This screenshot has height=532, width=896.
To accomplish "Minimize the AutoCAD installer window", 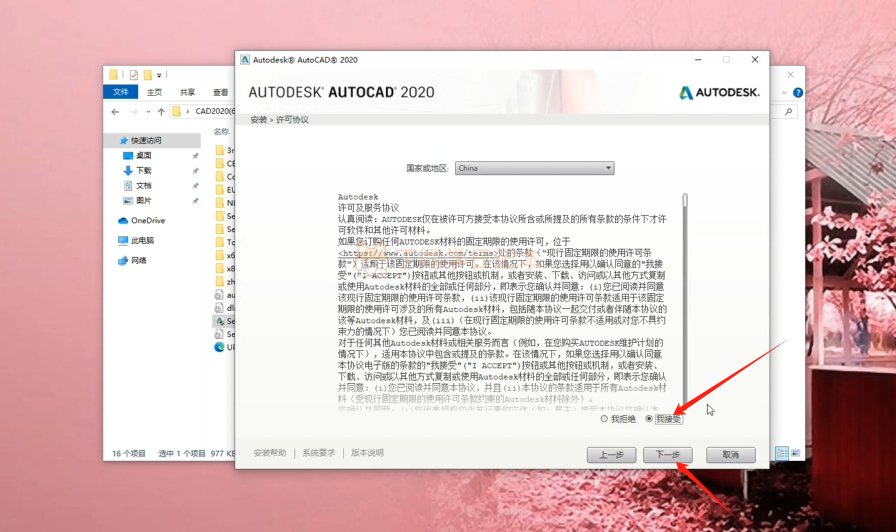I will (698, 59).
